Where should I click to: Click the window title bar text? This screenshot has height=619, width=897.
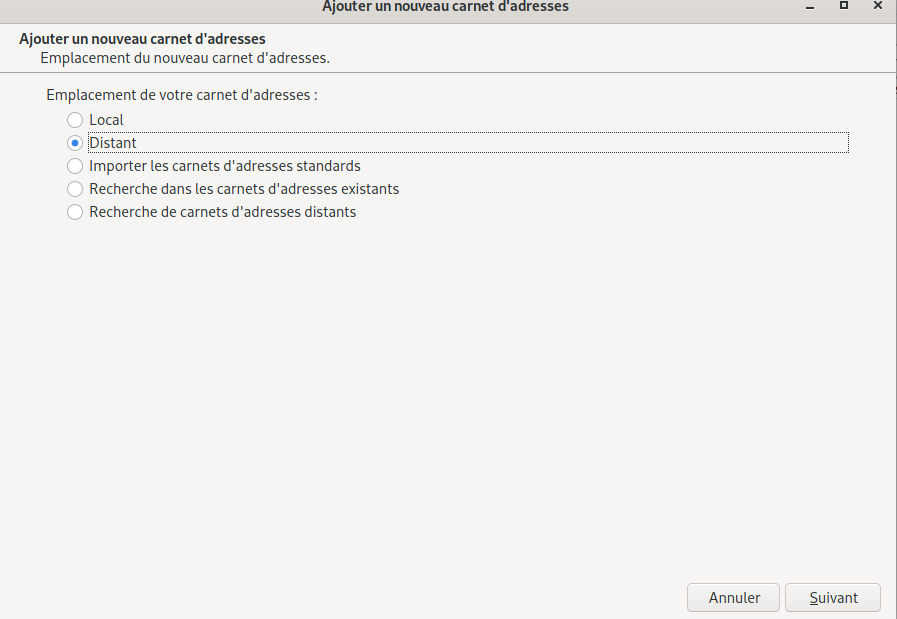coord(445,7)
